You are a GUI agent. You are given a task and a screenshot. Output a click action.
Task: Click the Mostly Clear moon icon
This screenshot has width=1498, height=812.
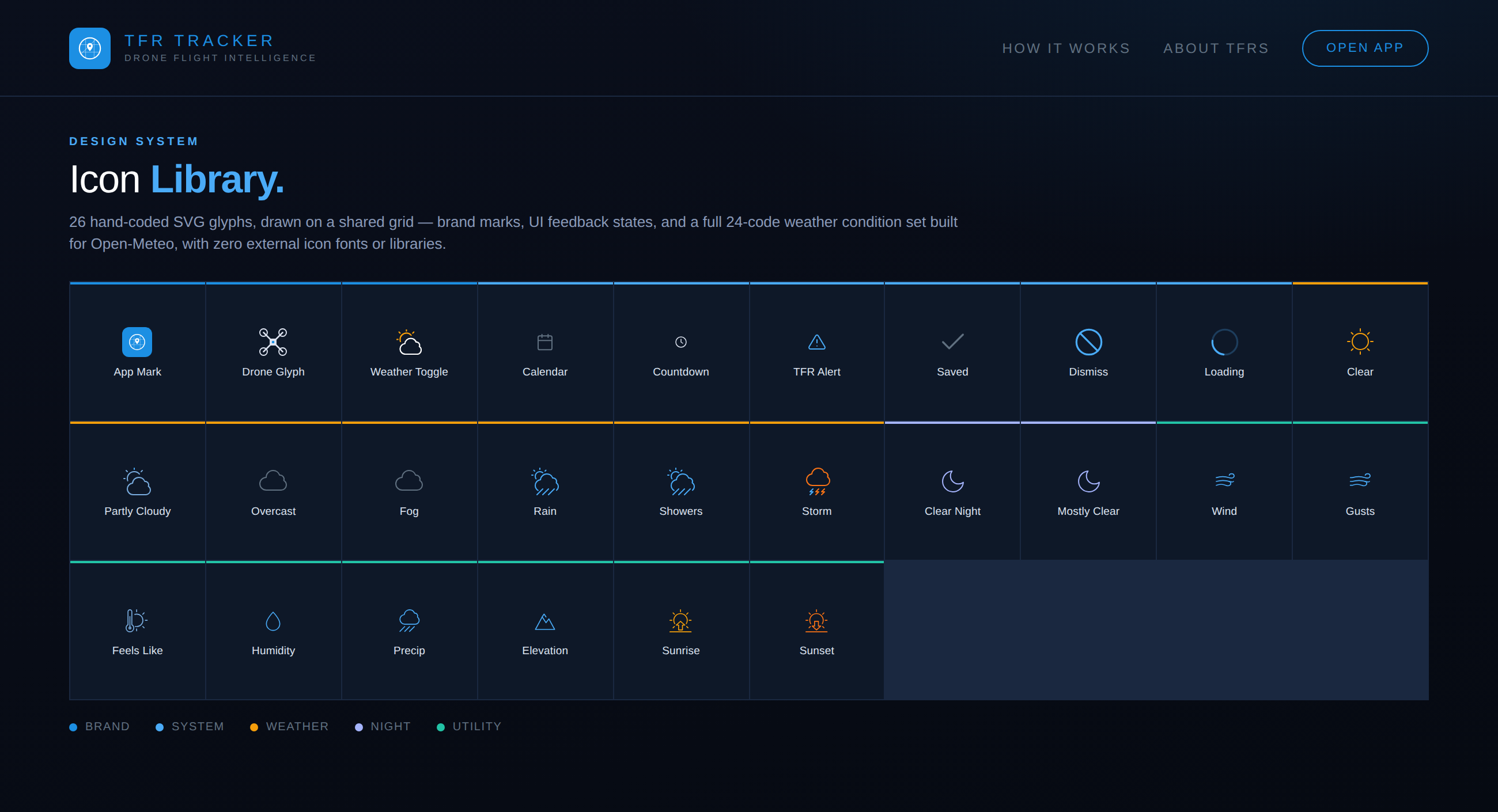click(x=1088, y=481)
